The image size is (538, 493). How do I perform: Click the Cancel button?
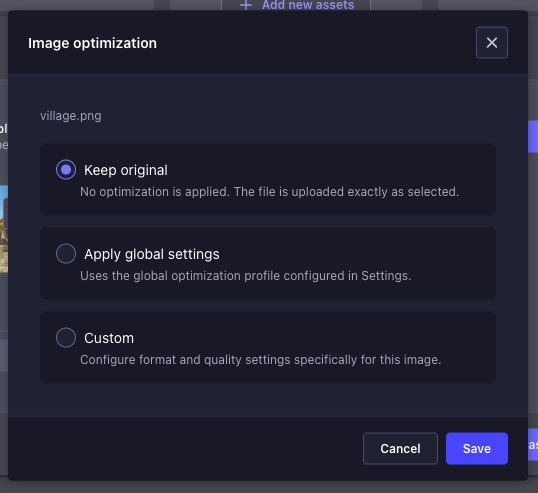(x=400, y=448)
